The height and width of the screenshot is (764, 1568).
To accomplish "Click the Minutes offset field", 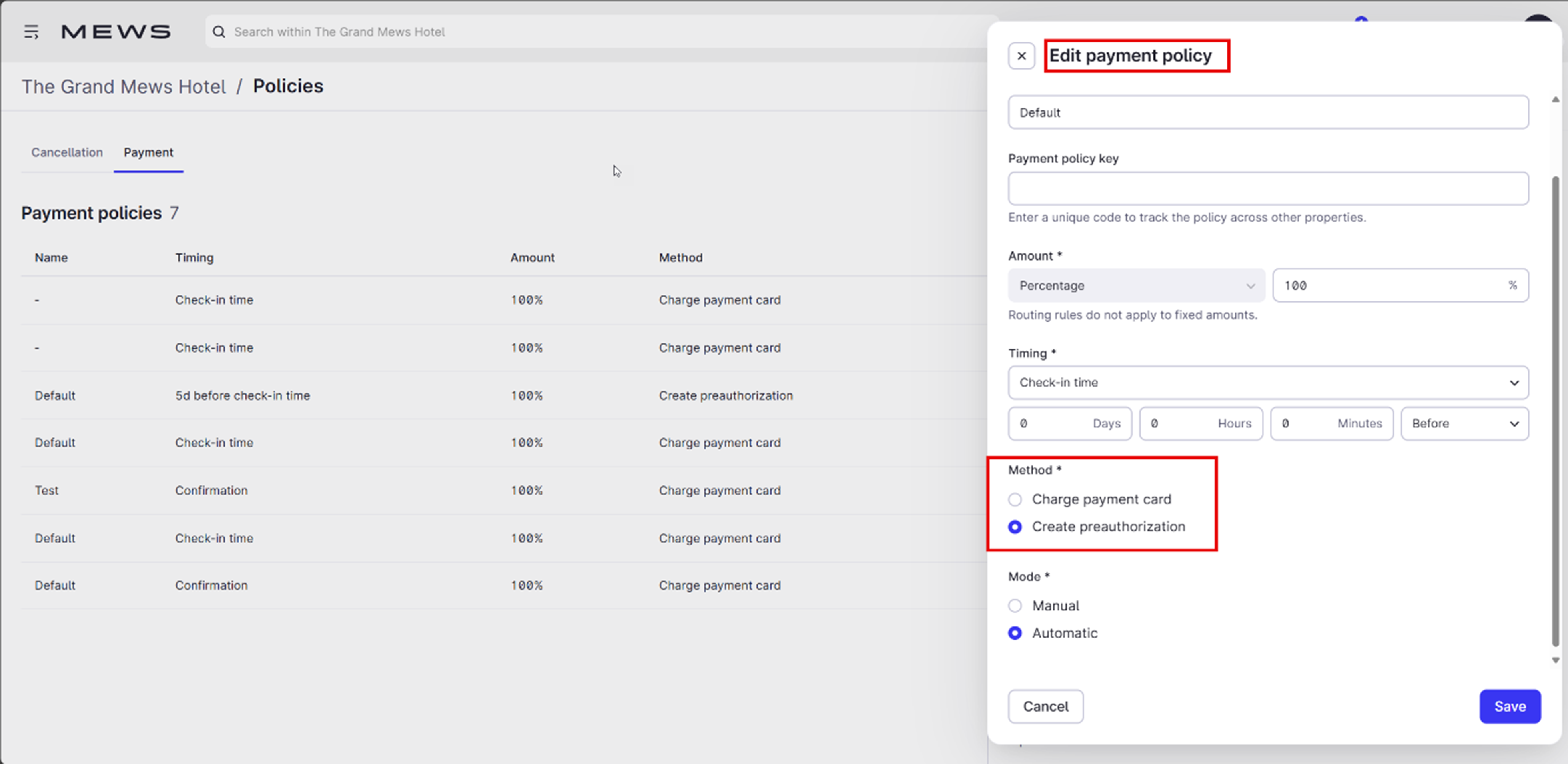I will [x=1332, y=424].
